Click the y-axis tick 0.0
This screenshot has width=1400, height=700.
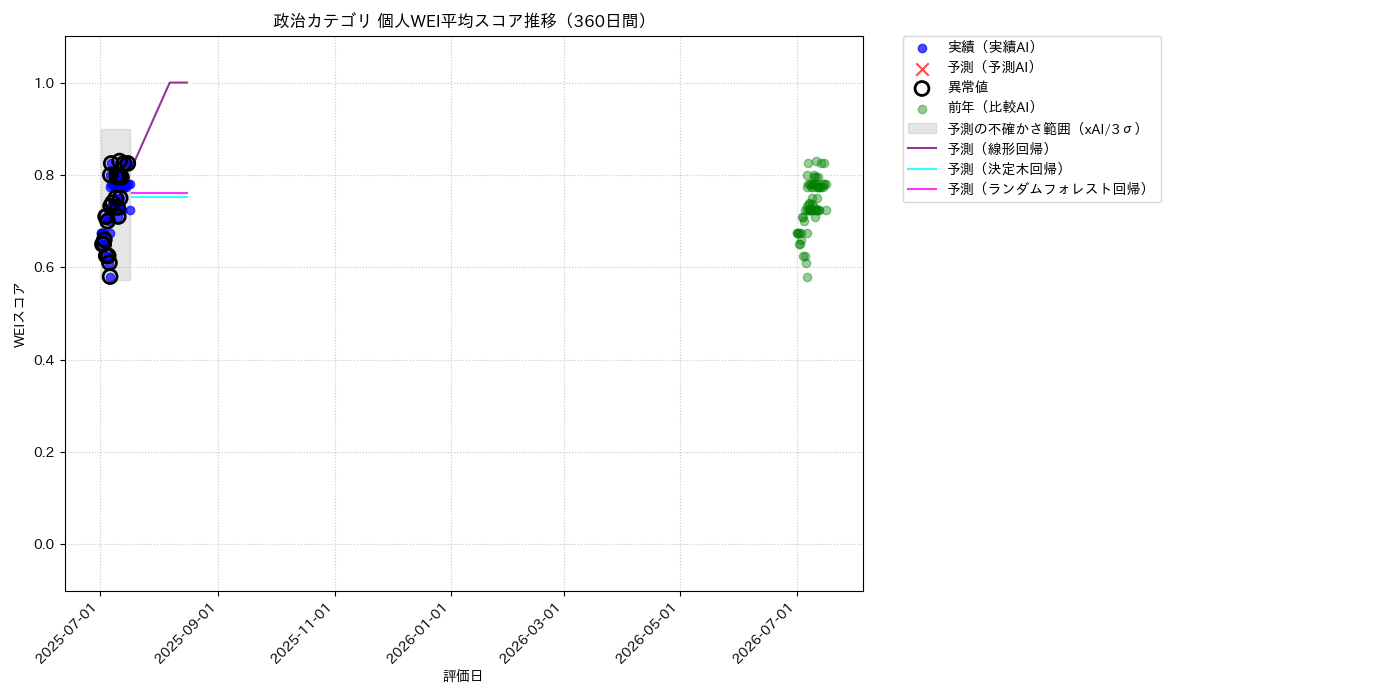(x=44, y=544)
